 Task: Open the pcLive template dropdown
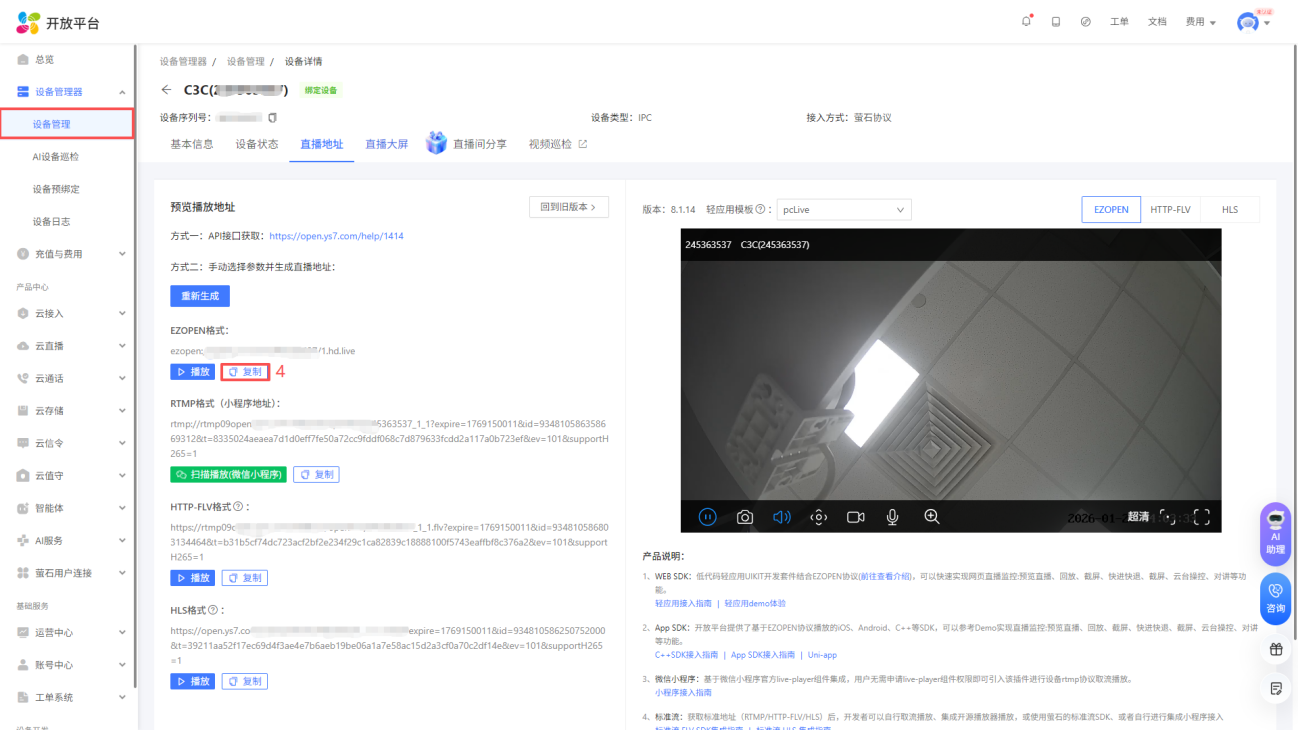[x=844, y=210]
